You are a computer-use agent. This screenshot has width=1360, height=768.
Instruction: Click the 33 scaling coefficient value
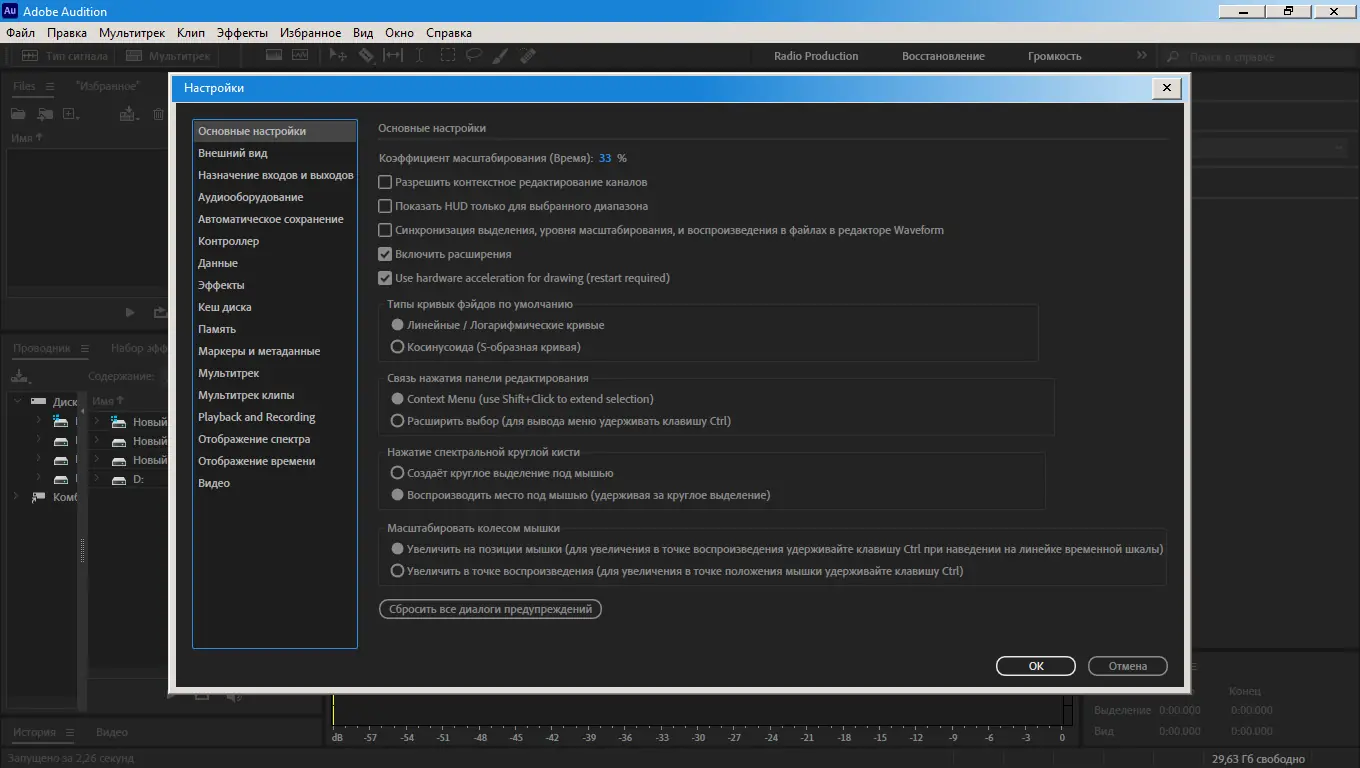[x=605, y=158]
